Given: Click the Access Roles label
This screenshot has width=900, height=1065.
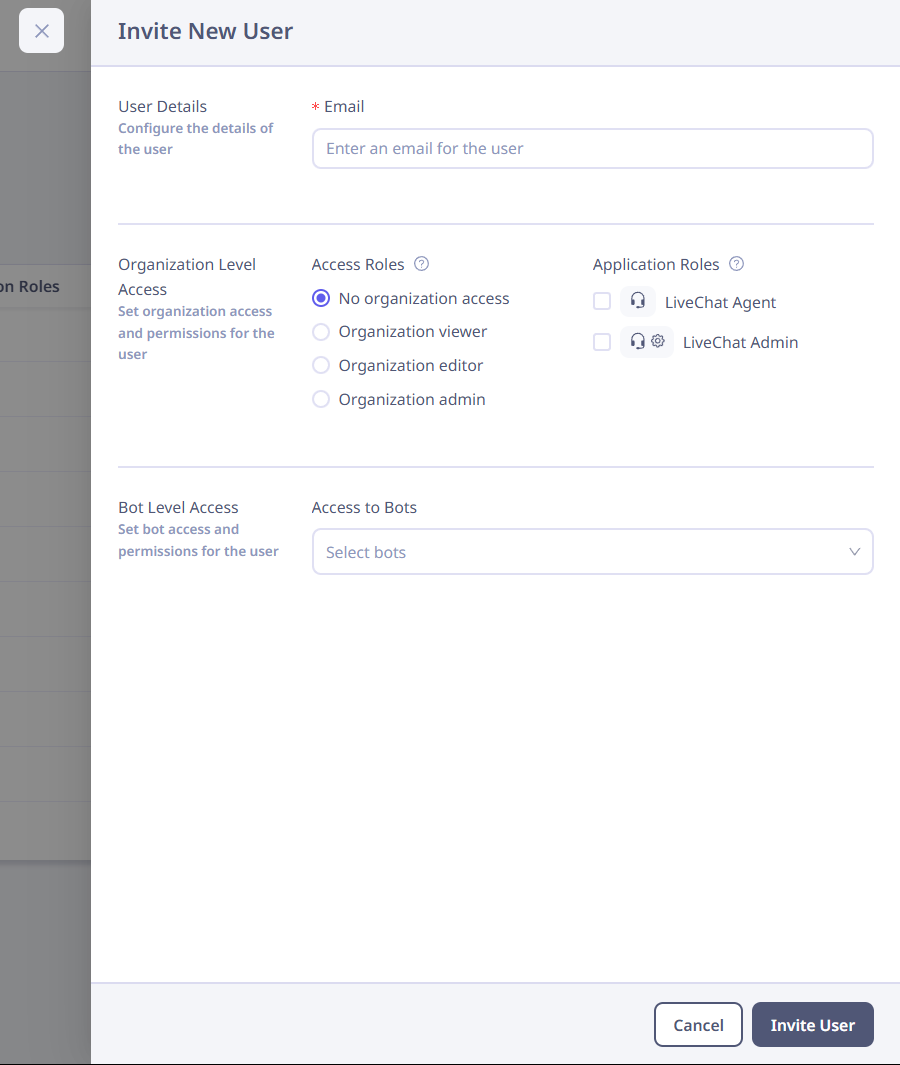Looking at the screenshot, I should click(x=358, y=264).
